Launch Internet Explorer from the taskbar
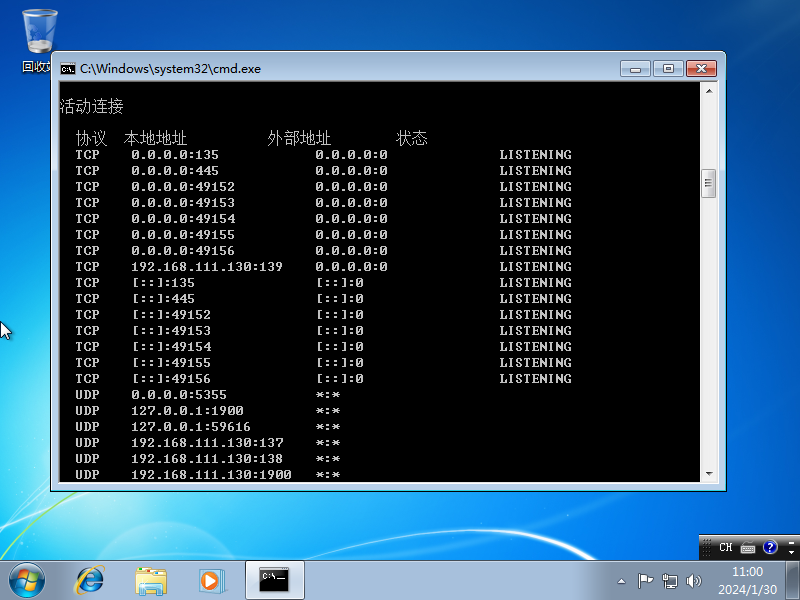800x600 pixels. click(x=90, y=581)
